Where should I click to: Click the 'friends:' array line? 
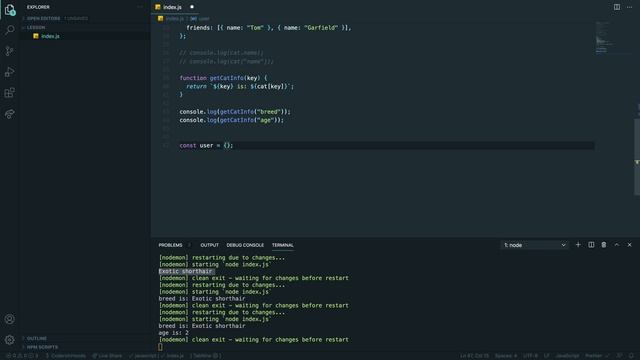click(269, 28)
